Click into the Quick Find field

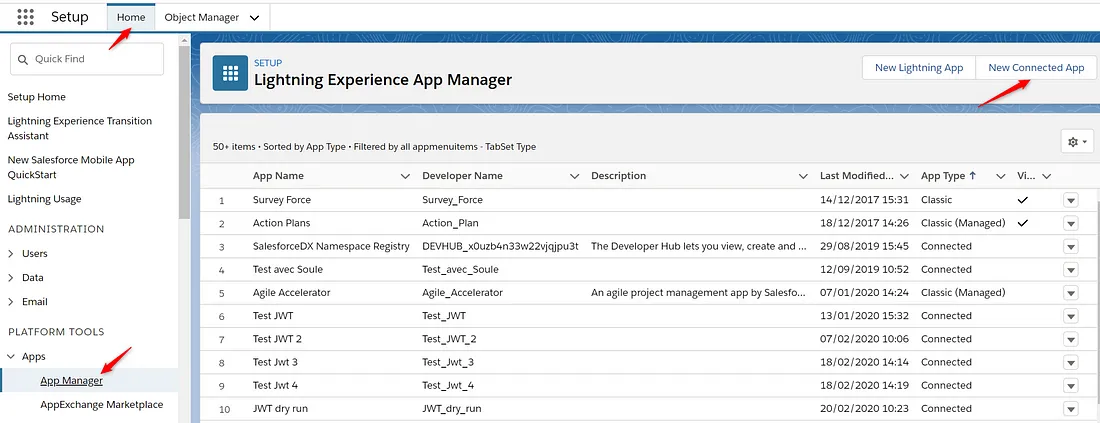[87, 60]
